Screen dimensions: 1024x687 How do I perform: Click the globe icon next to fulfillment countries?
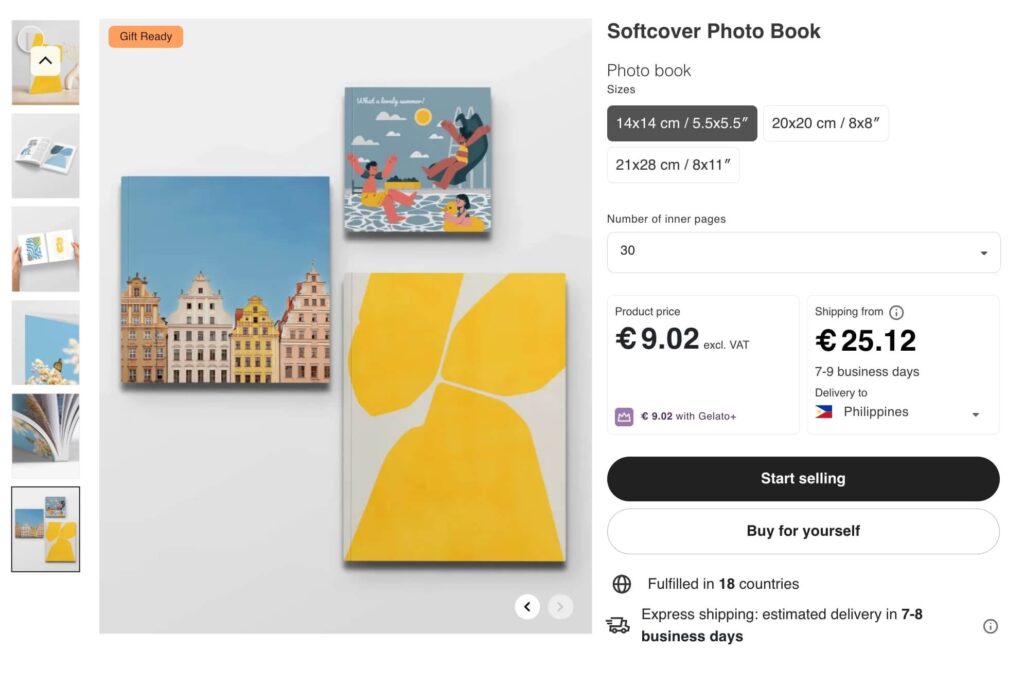(624, 583)
